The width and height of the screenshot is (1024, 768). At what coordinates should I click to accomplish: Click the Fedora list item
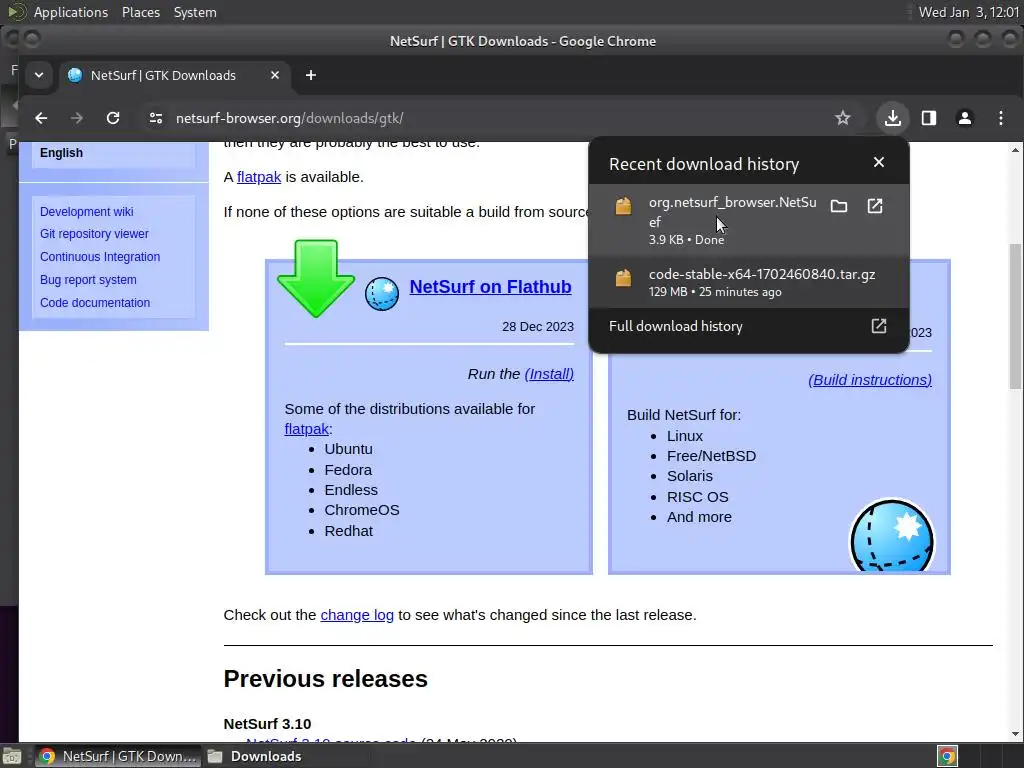click(x=348, y=470)
